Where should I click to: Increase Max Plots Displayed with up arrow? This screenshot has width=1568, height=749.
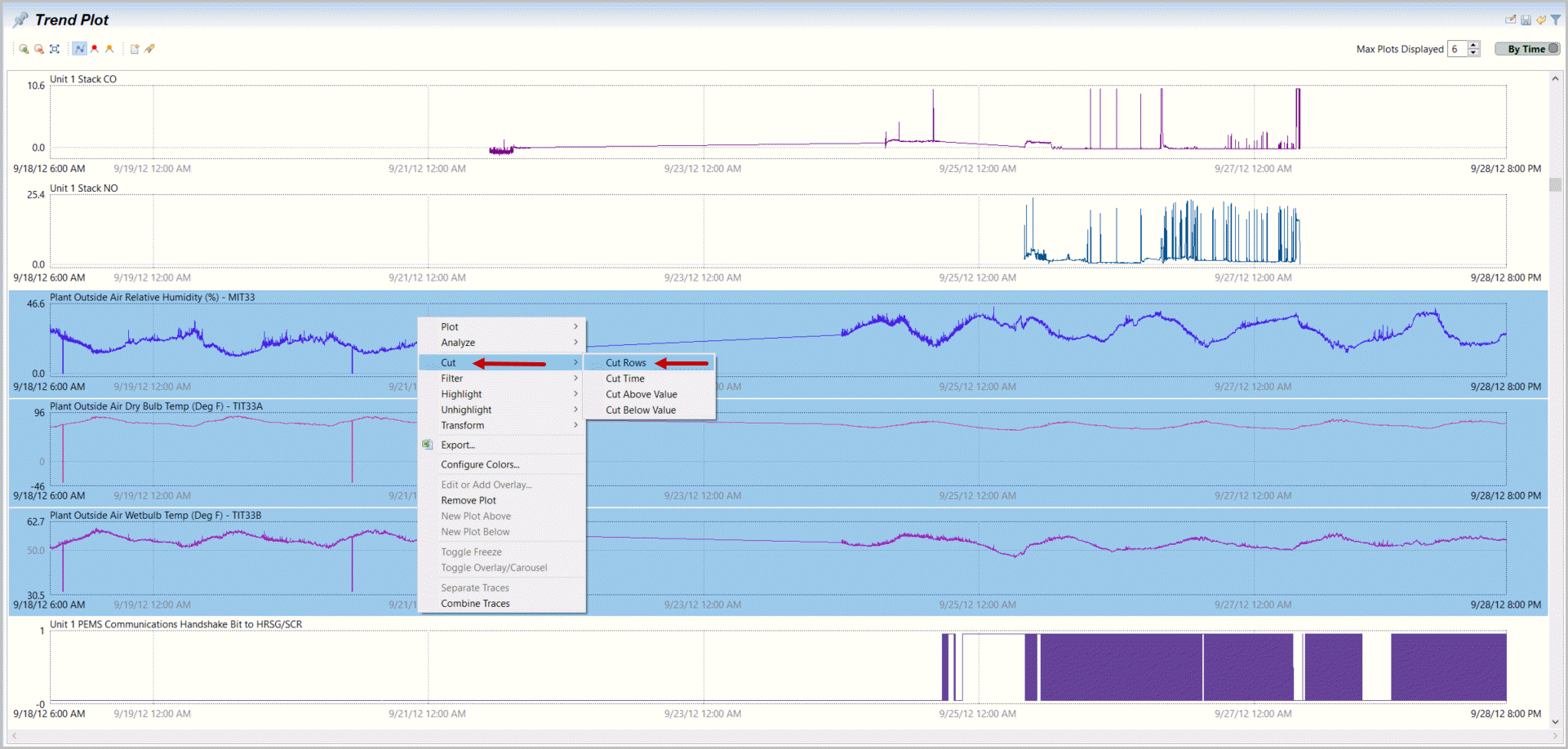(1473, 45)
